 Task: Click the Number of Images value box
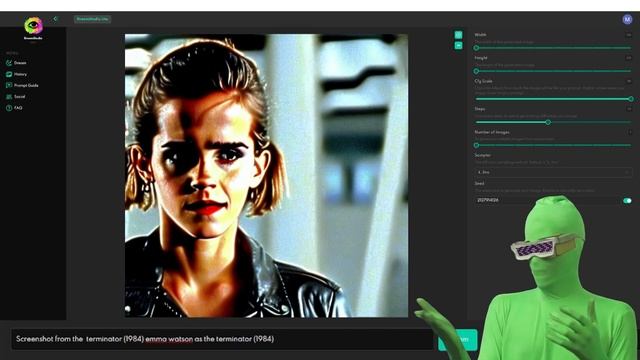[x=629, y=132]
